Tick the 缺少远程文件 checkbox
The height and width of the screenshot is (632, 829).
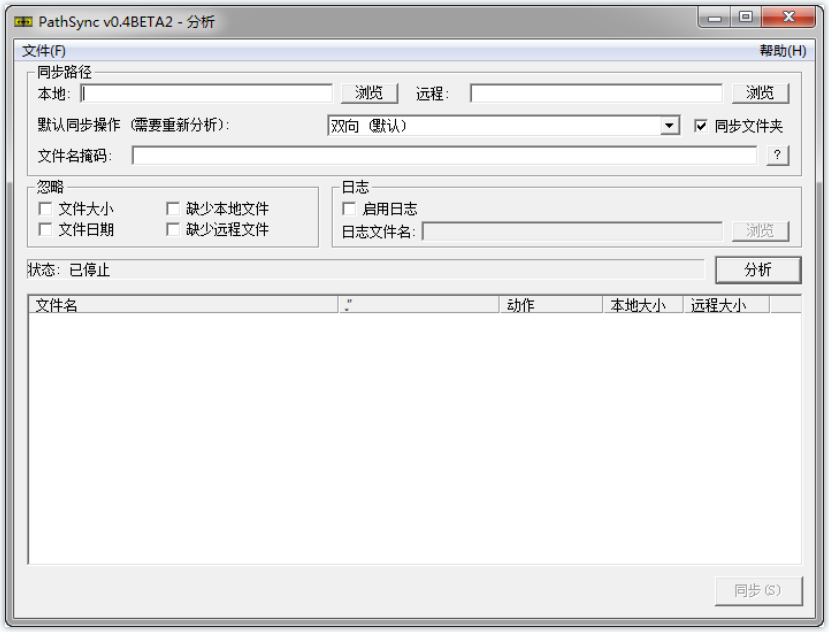click(x=173, y=229)
